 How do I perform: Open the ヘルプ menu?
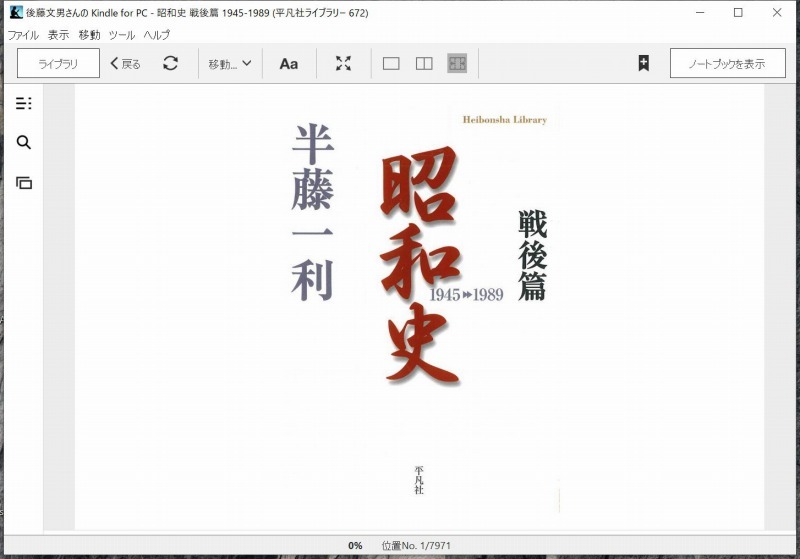157,35
